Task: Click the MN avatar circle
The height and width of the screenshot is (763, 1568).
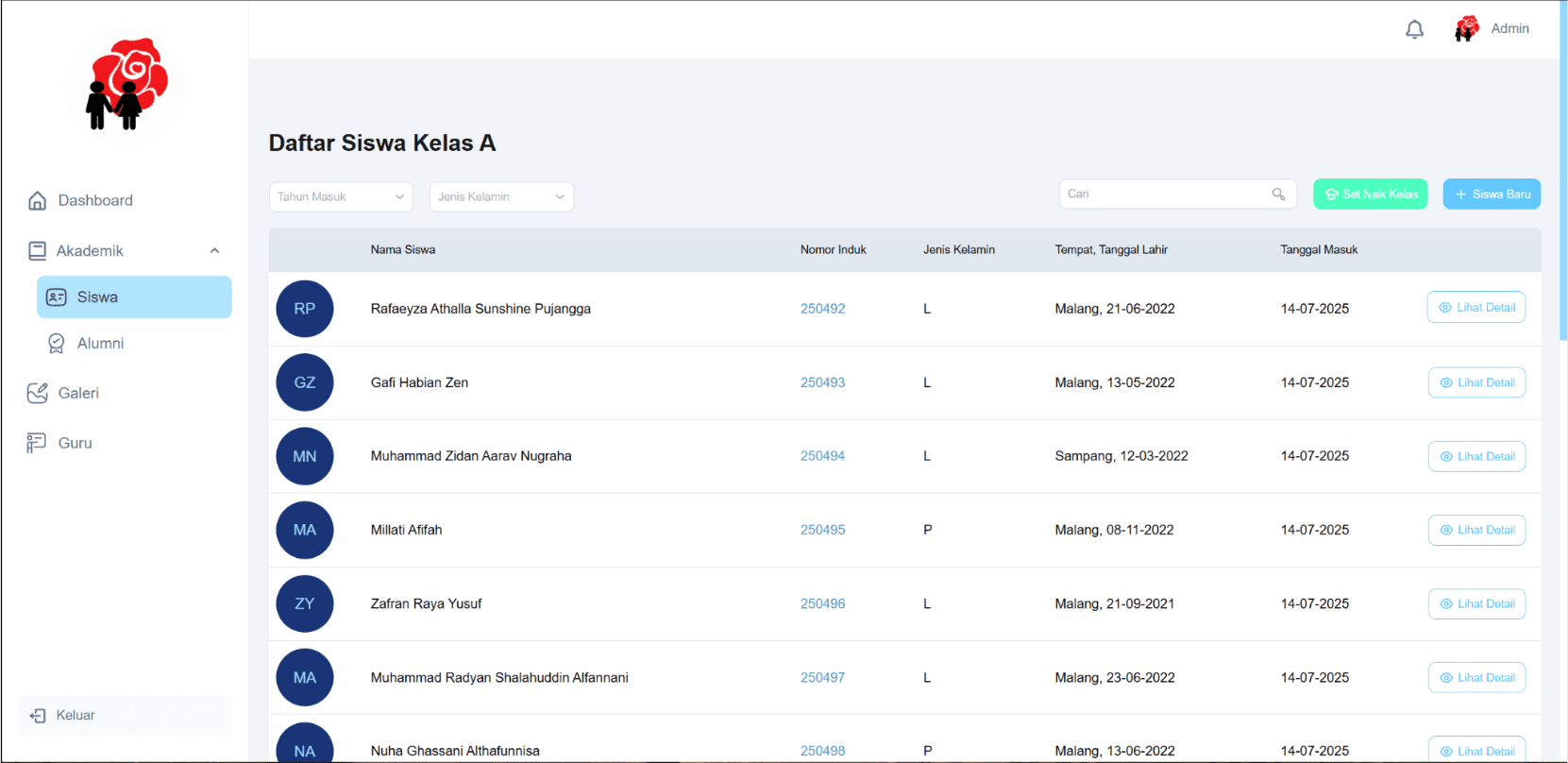Action: 305,456
